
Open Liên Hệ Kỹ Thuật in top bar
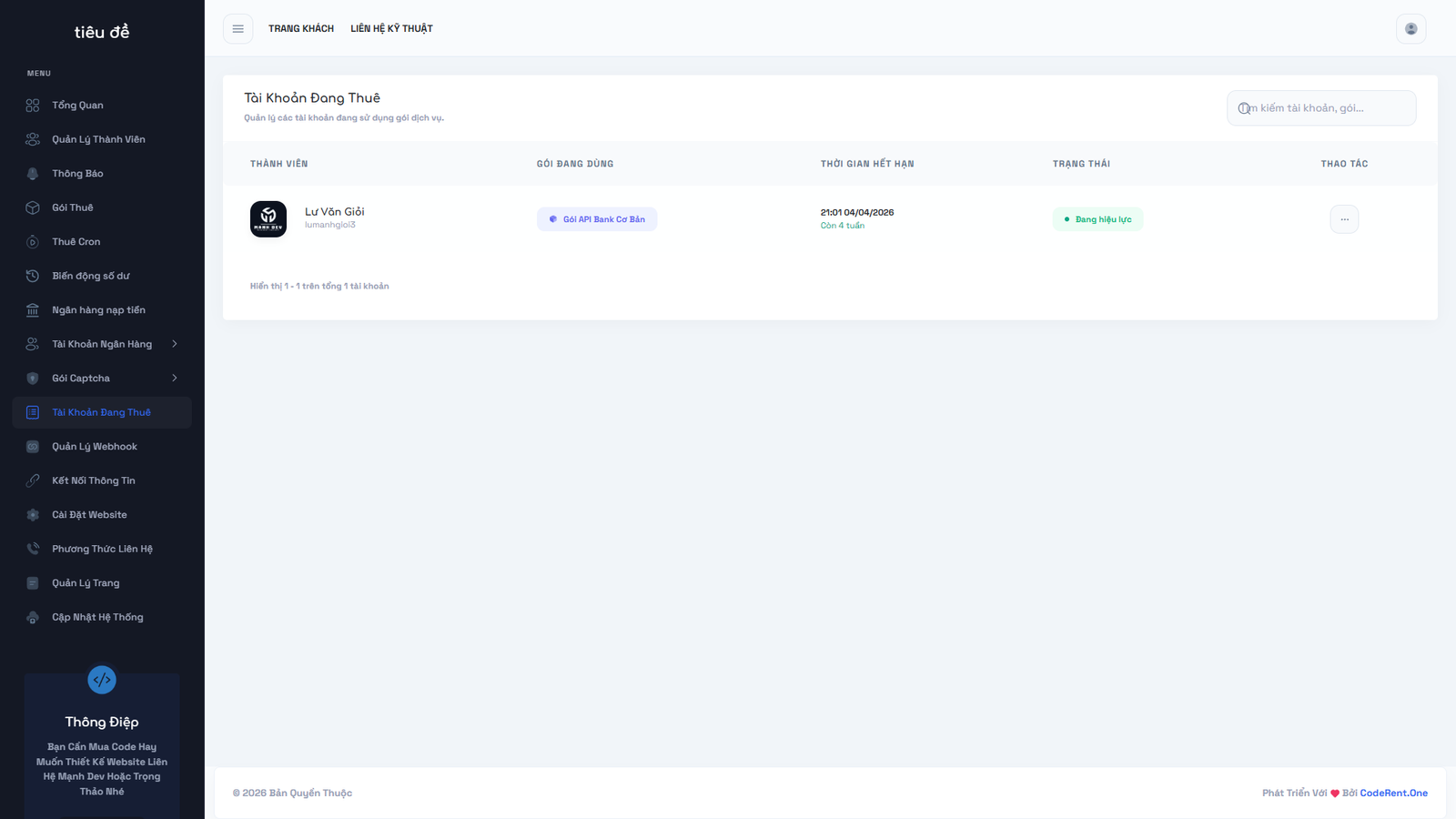pos(391,29)
